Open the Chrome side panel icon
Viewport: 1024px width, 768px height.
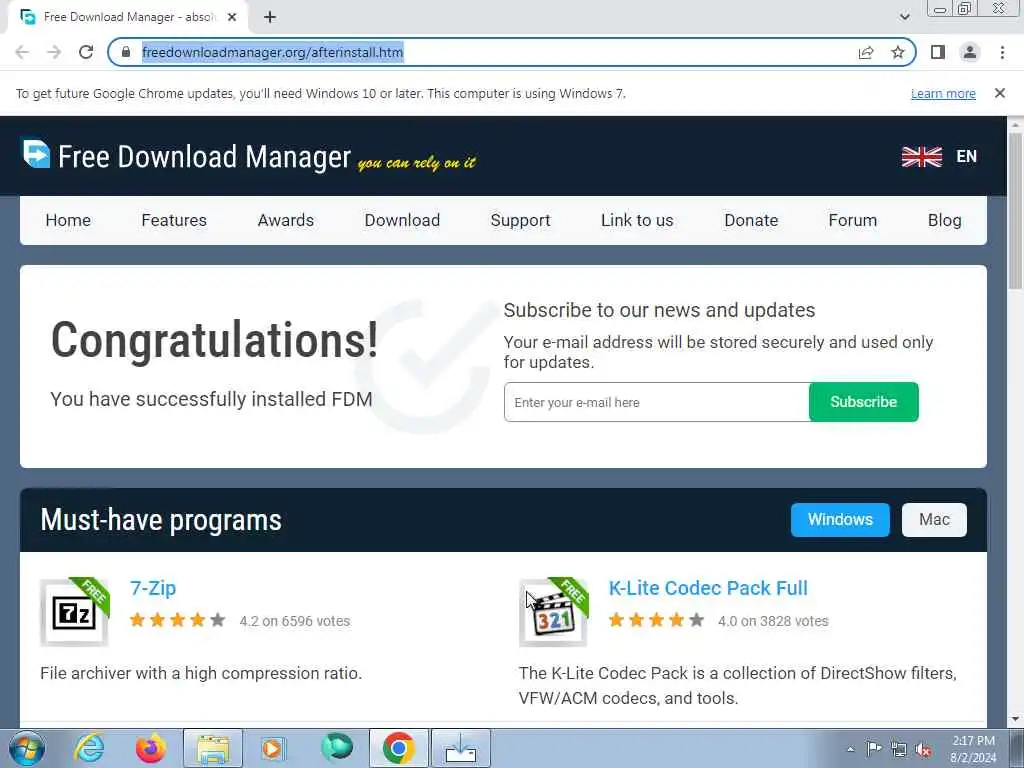click(x=938, y=52)
